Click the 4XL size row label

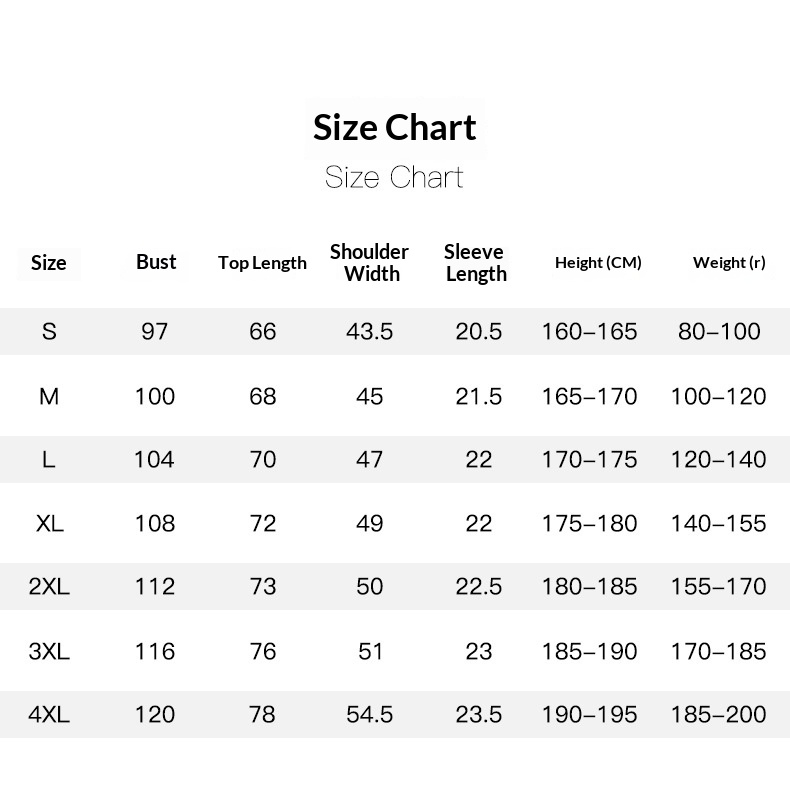coord(49,714)
